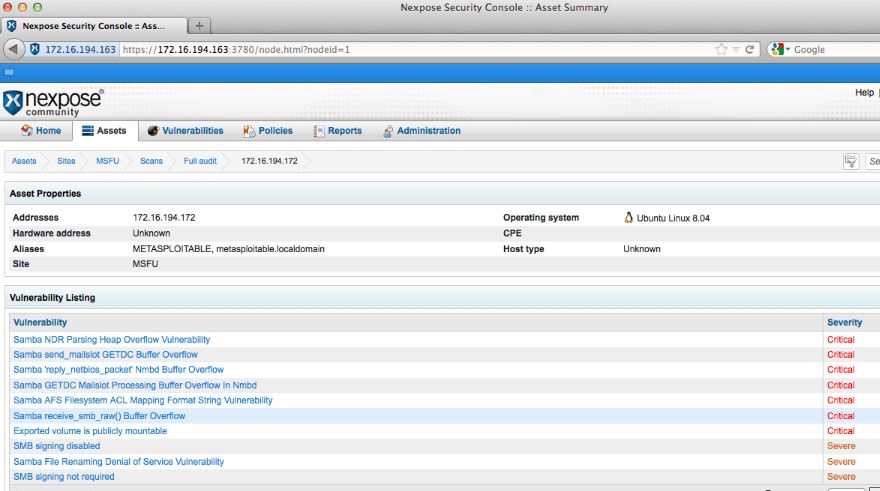Click the Hardware address label

[52, 233]
